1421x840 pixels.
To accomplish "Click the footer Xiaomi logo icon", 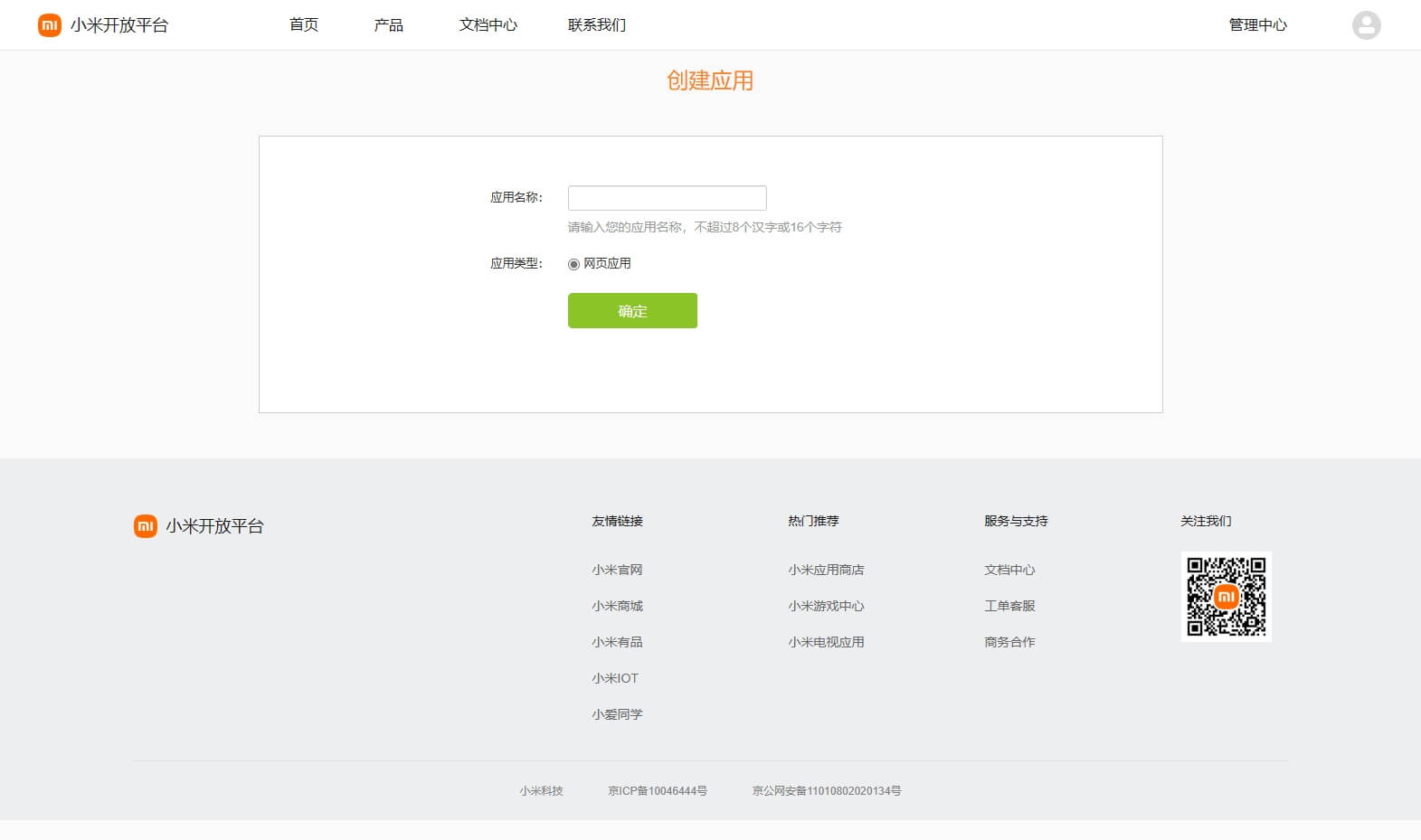I will 146,526.
